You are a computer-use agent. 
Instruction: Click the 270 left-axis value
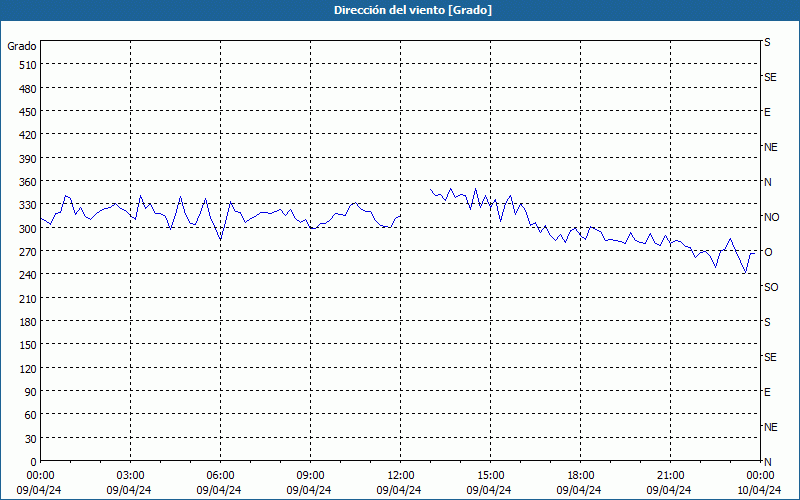(x=28, y=252)
